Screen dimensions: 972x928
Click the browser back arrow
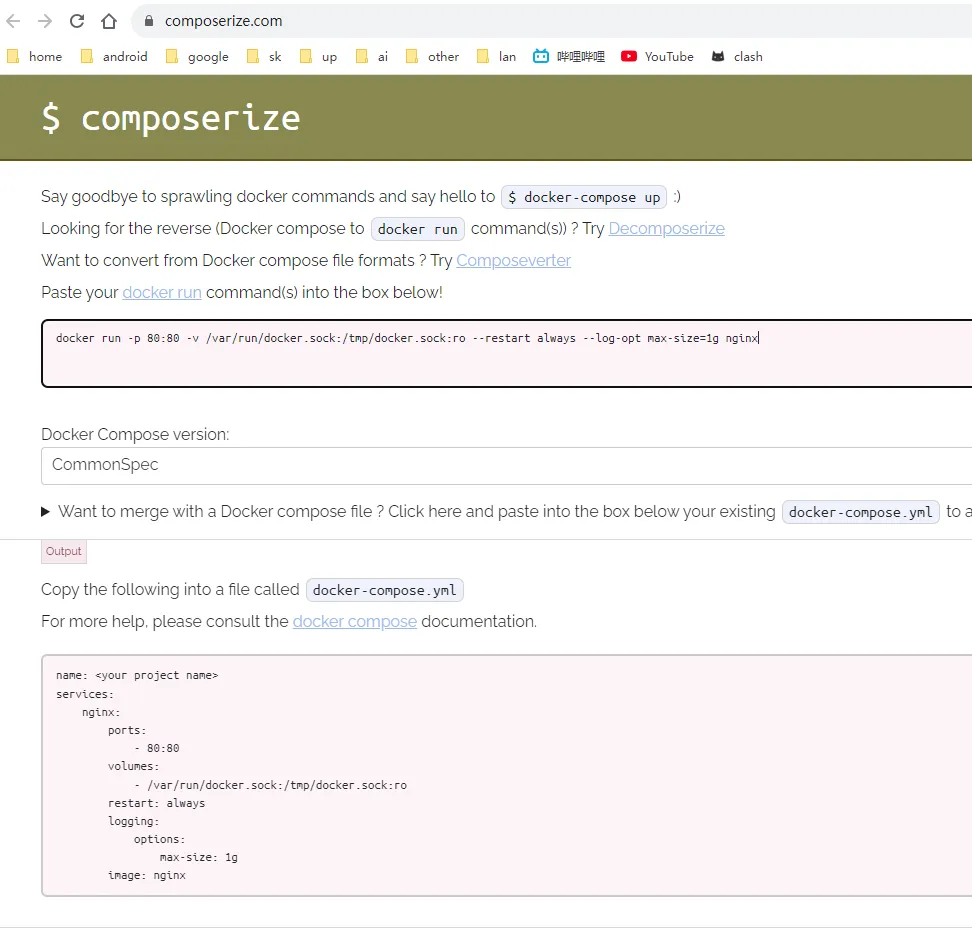14,21
